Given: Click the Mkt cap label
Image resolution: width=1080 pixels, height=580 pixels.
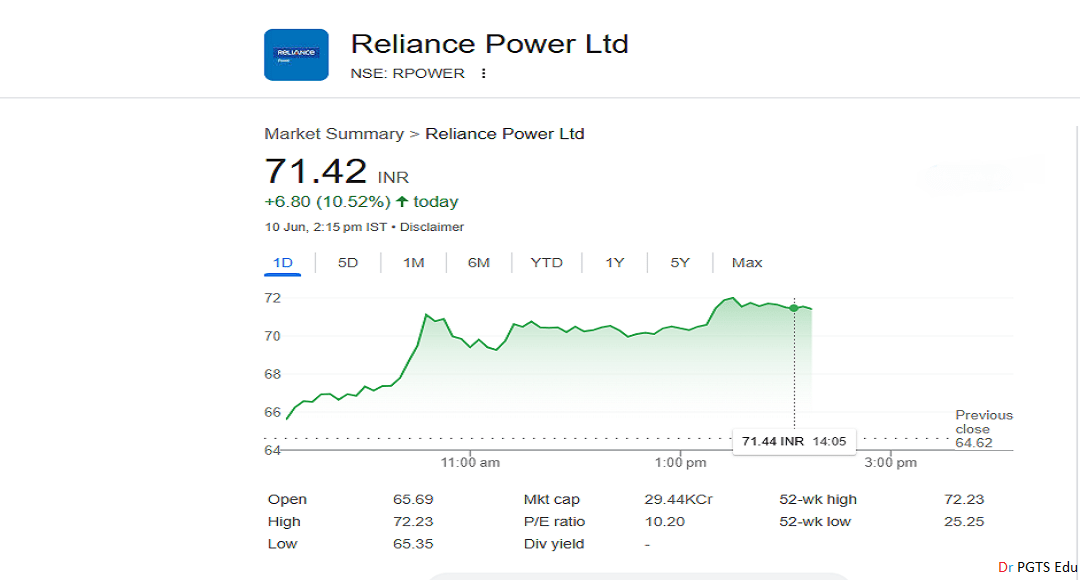Looking at the screenshot, I should (x=552, y=499).
